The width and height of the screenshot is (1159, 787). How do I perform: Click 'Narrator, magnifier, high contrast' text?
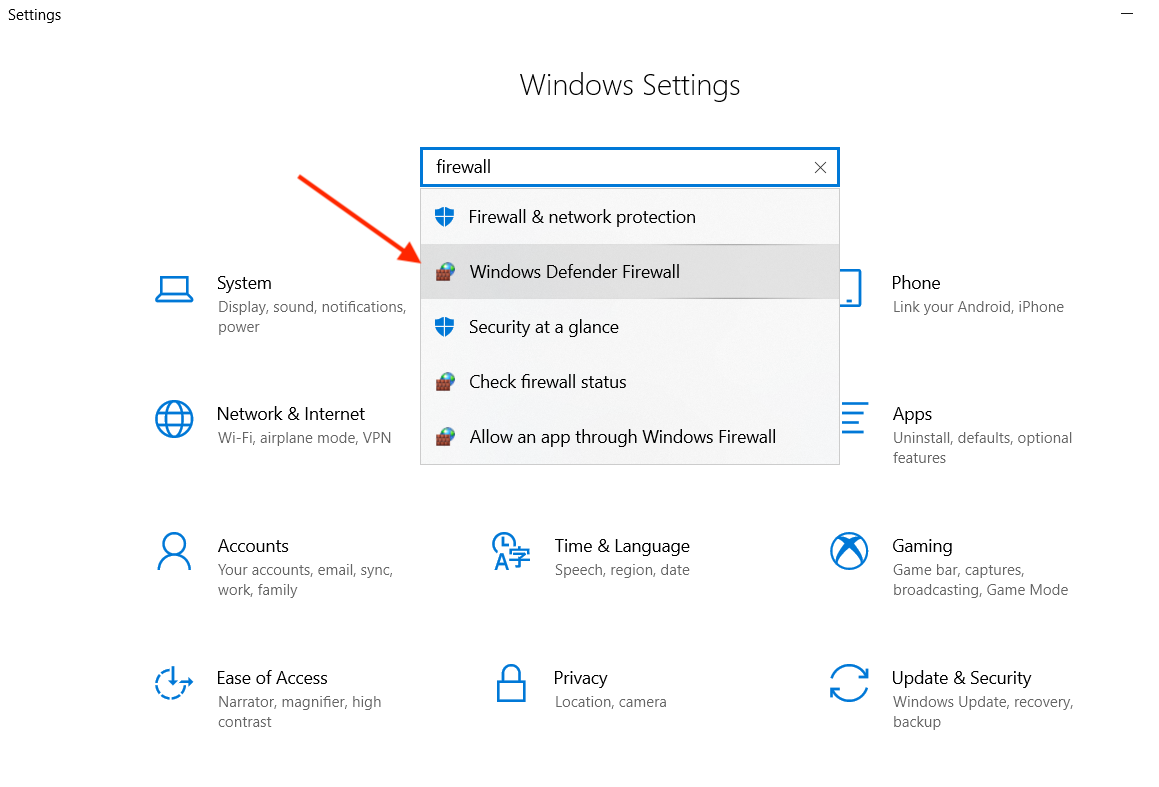point(299,712)
